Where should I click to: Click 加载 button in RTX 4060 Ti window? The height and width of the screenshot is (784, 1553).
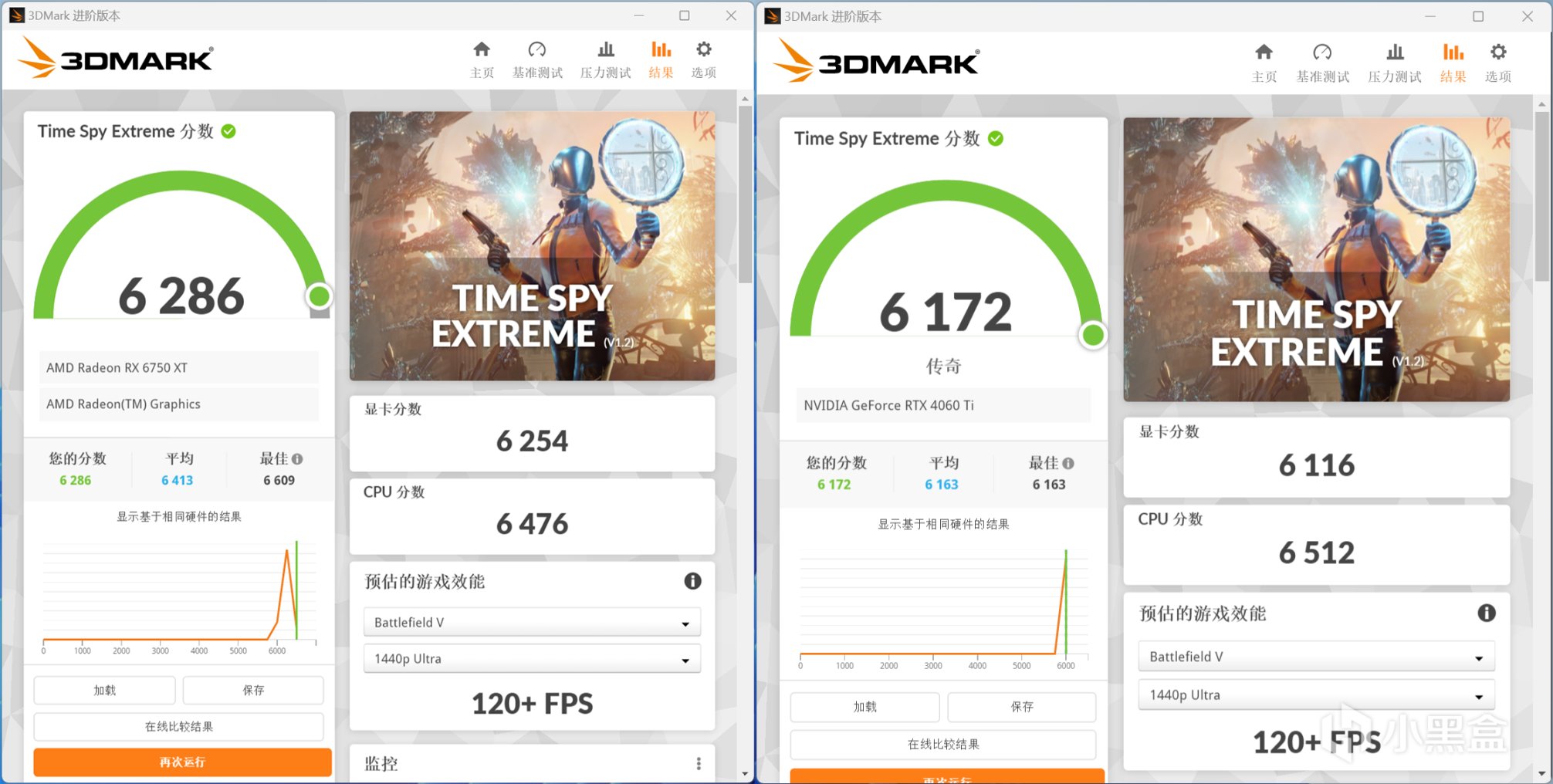coord(865,707)
